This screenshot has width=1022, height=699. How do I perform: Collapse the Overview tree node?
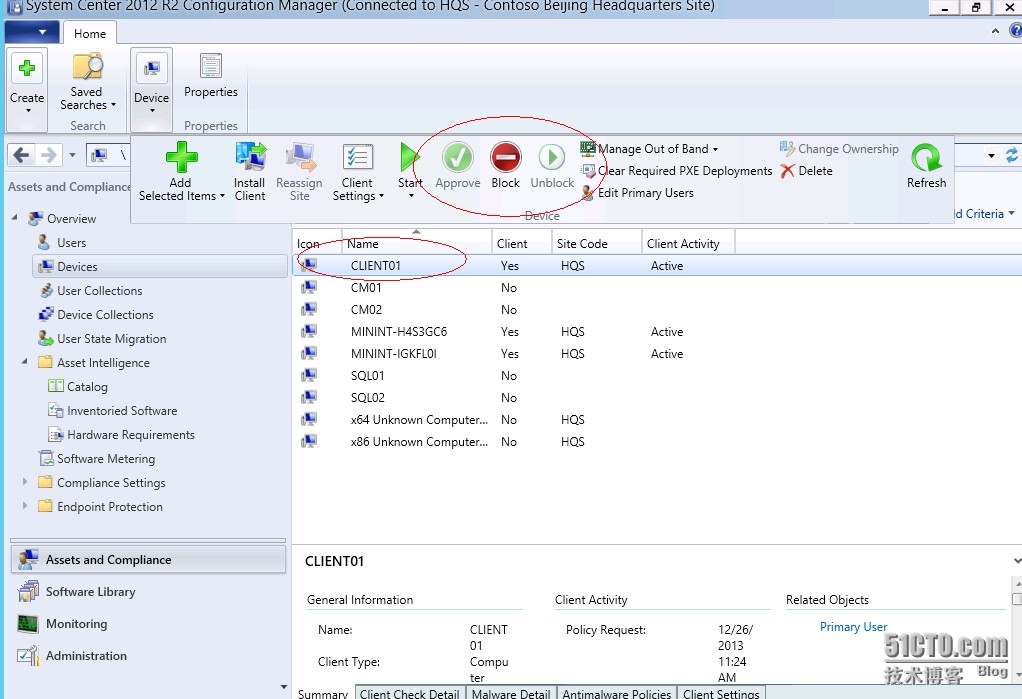click(x=15, y=217)
